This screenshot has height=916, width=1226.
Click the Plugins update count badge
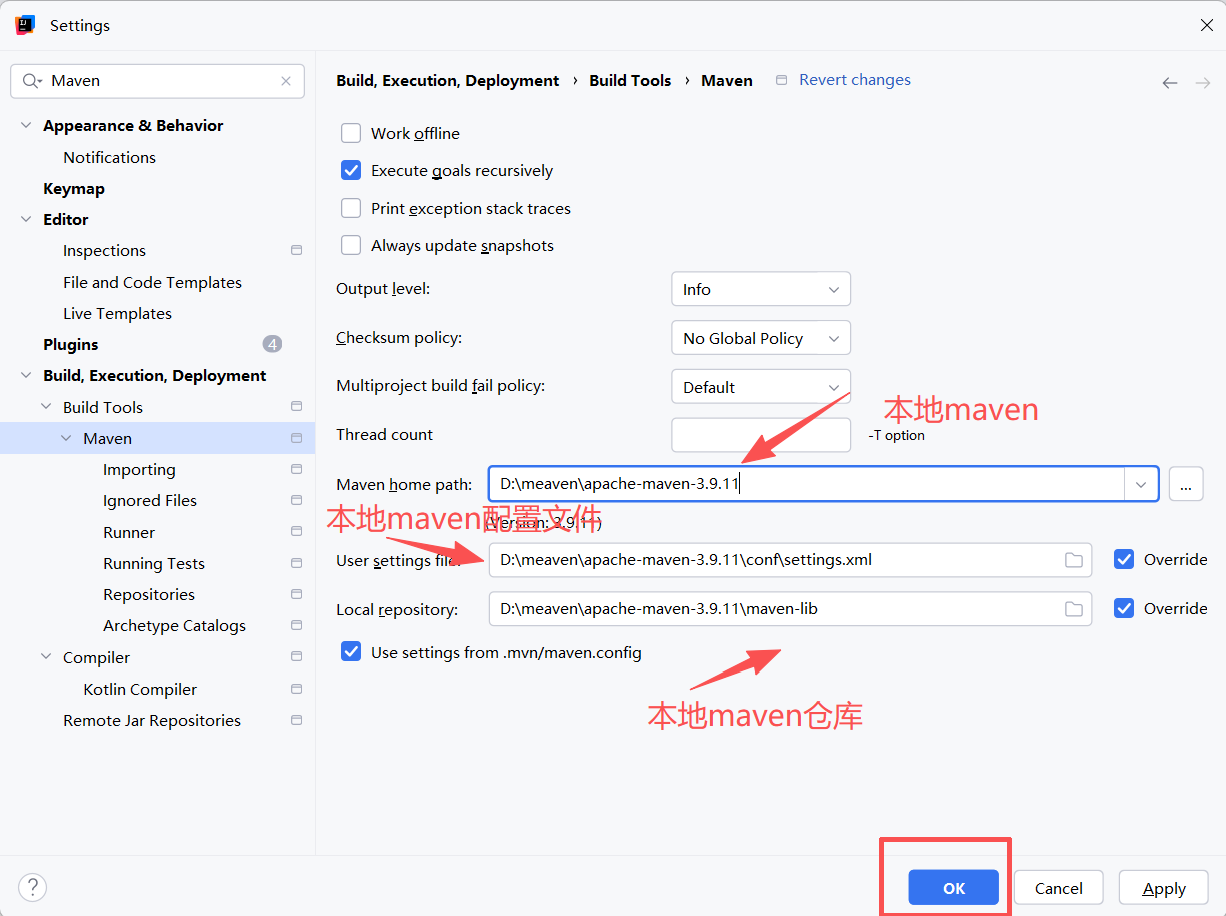tap(272, 344)
